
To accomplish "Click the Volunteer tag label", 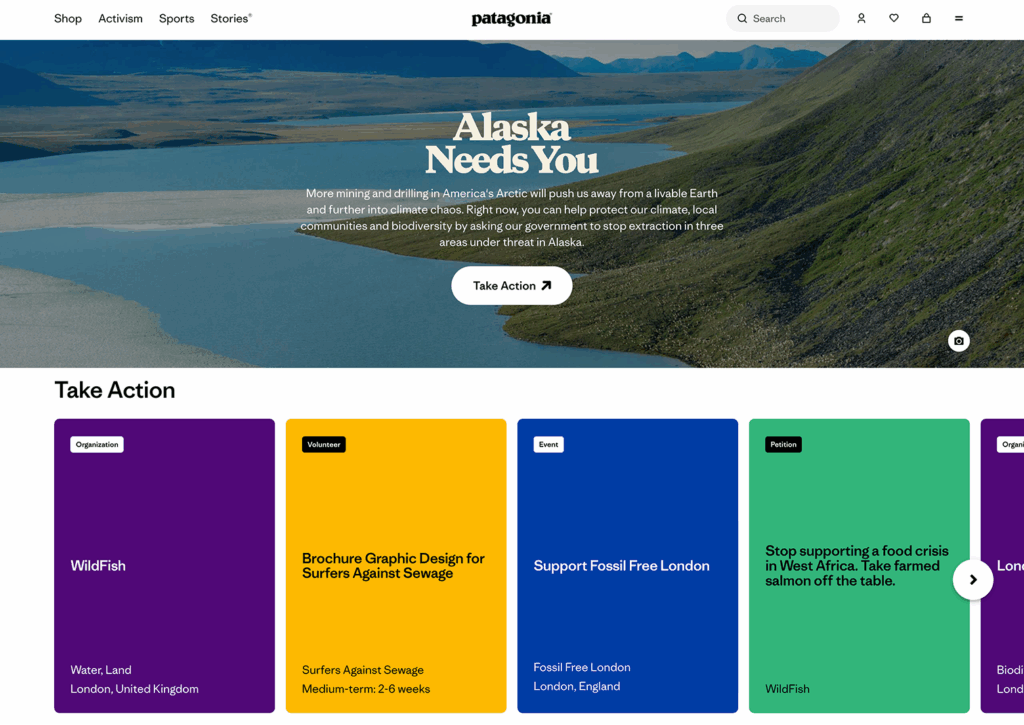I will (x=324, y=444).
